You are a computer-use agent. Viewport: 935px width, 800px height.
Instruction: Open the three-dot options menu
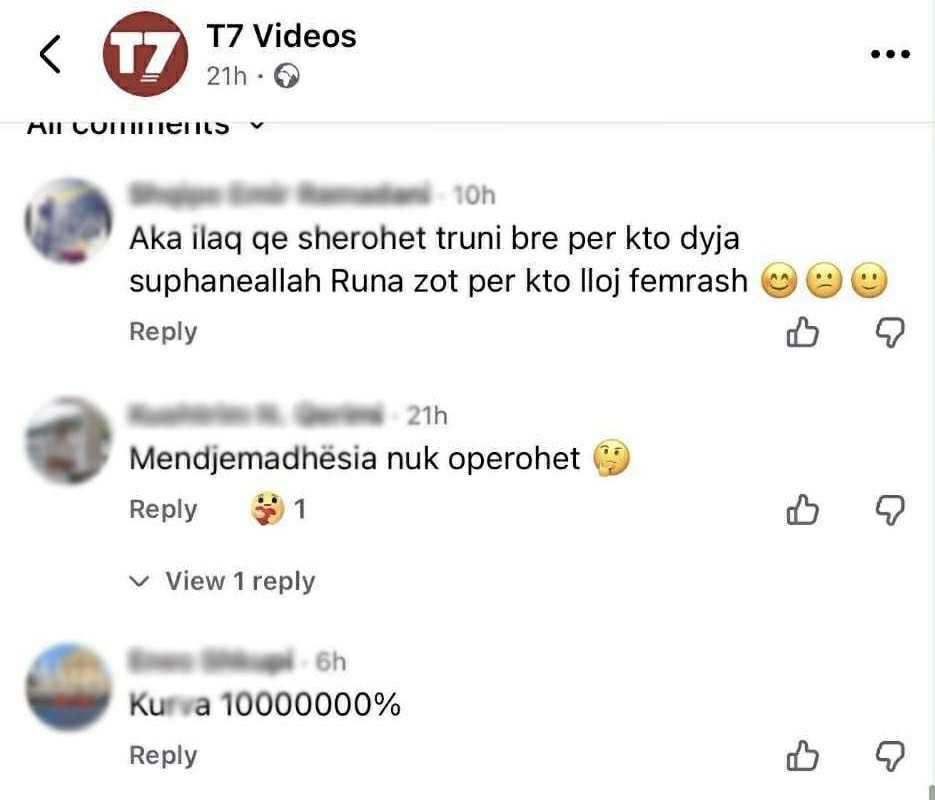(890, 54)
